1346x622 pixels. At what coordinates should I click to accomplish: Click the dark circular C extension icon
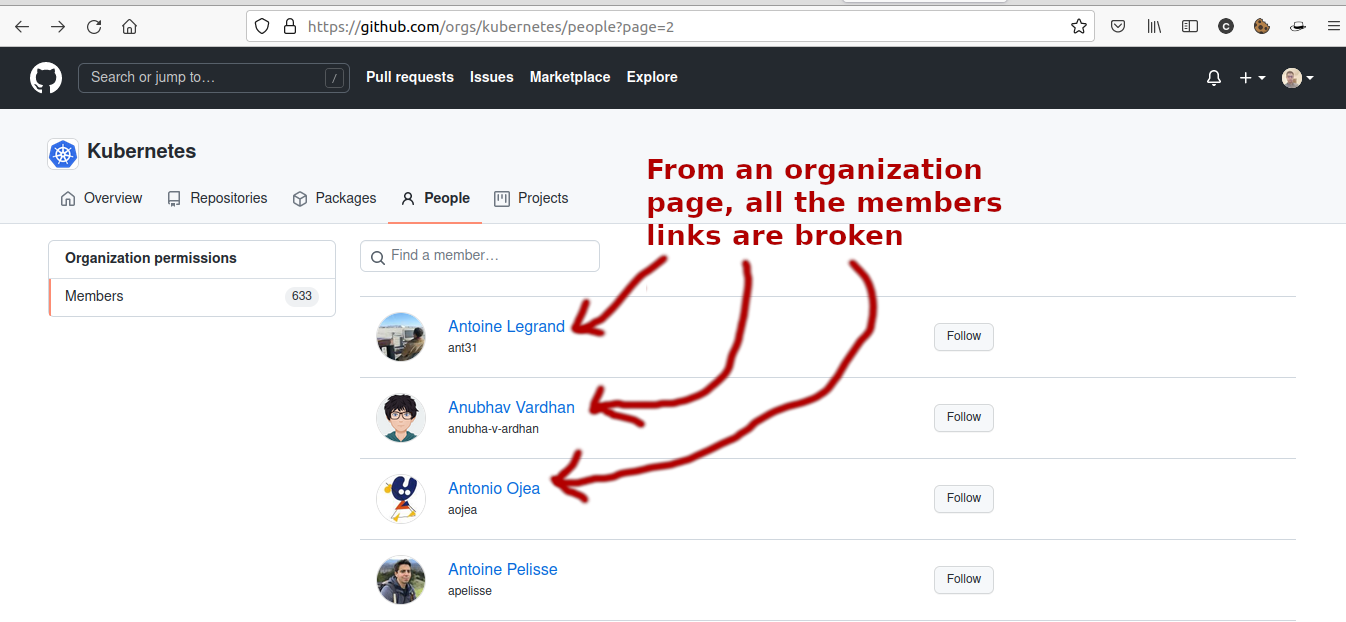pyautogui.click(x=1226, y=27)
